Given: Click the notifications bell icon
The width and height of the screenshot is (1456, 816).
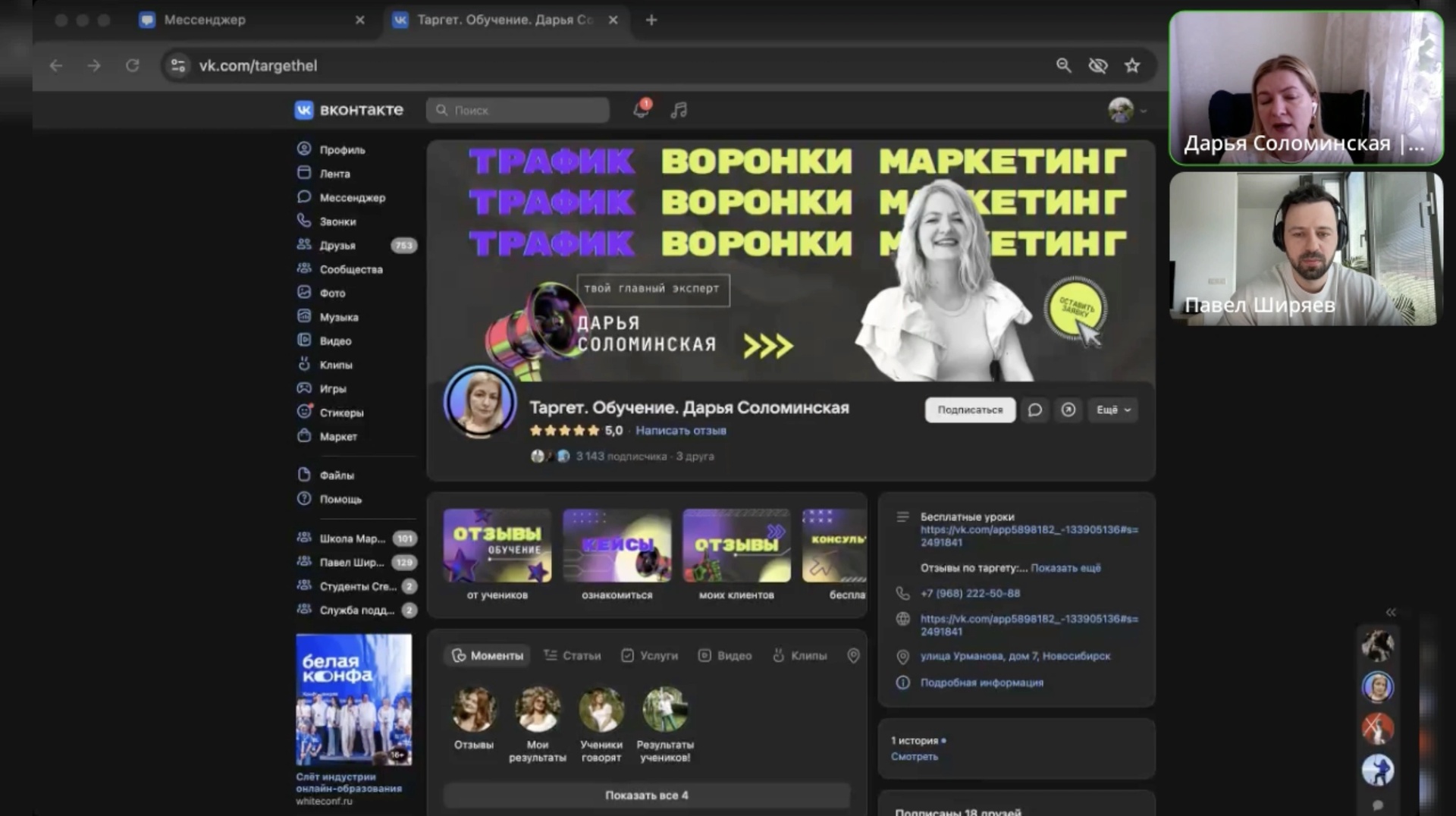Looking at the screenshot, I should [641, 110].
